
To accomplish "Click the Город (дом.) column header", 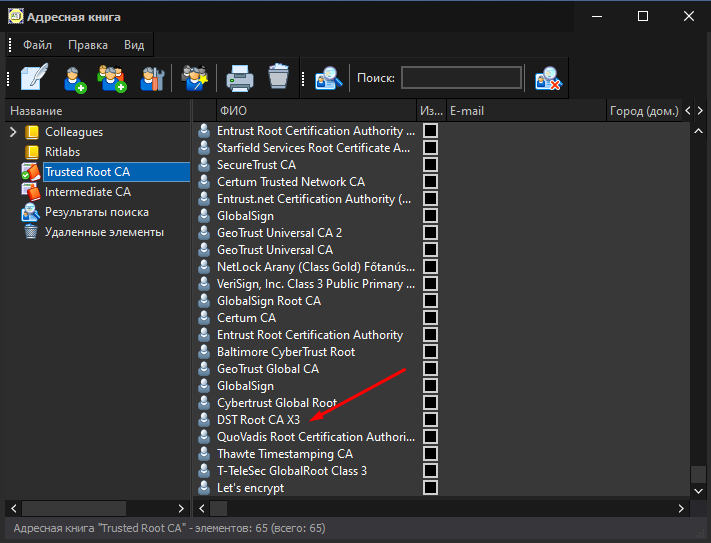I will [x=644, y=111].
